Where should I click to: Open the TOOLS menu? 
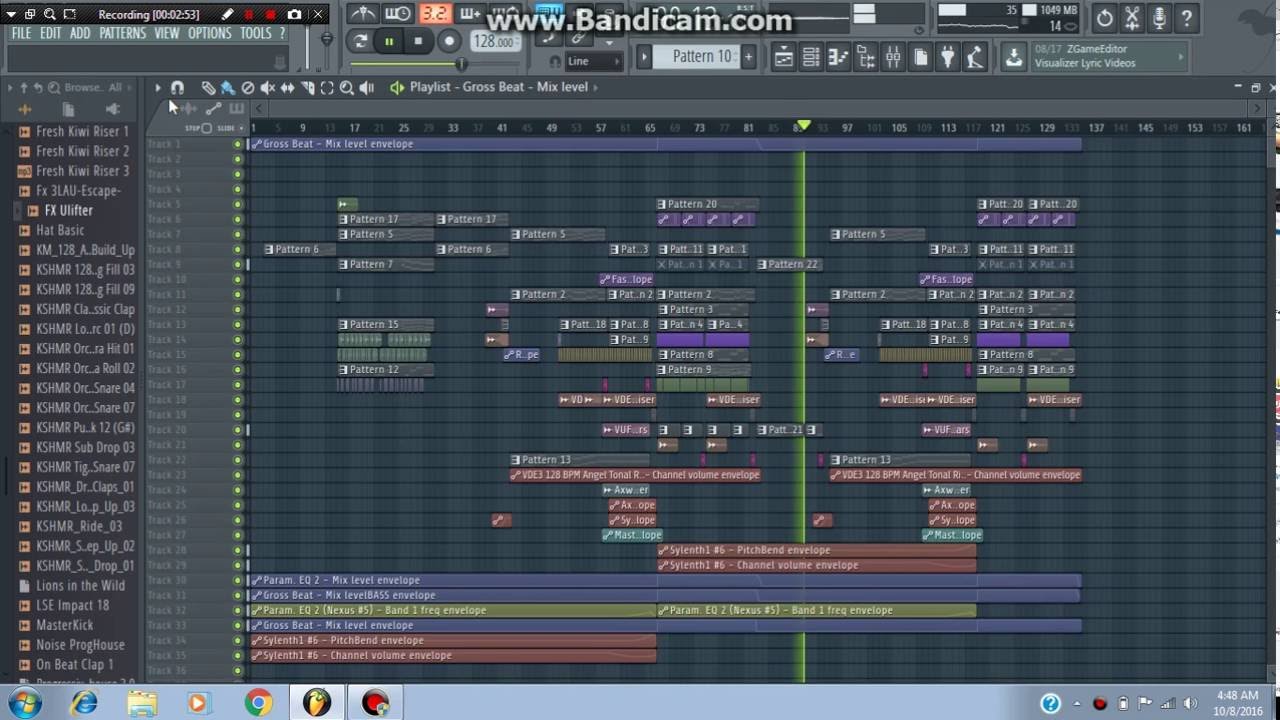point(256,32)
